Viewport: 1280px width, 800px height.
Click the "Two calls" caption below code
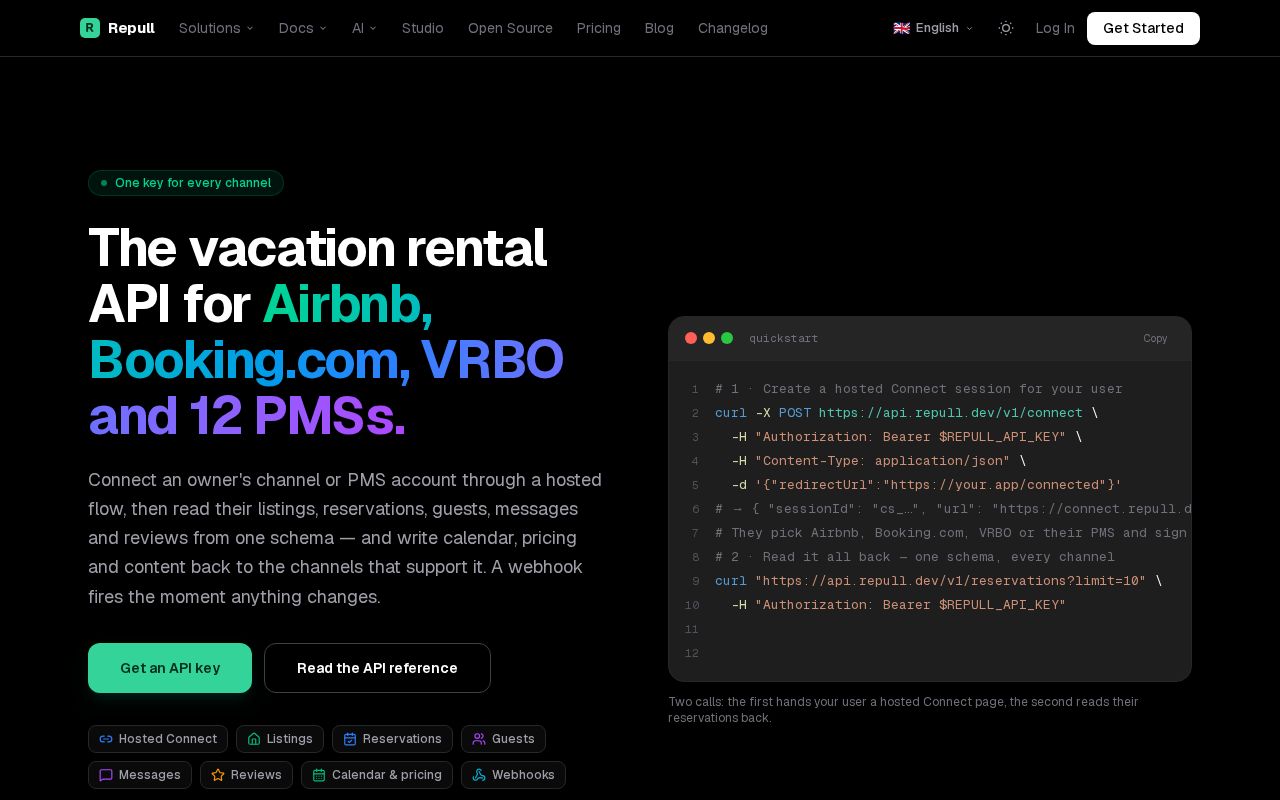(x=903, y=710)
